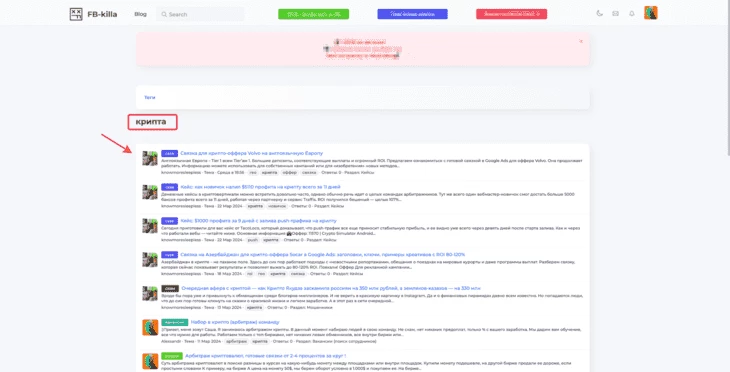Click the 'гео' tag on Volvo thread
The width and height of the screenshot is (730, 372).
click(x=253, y=172)
